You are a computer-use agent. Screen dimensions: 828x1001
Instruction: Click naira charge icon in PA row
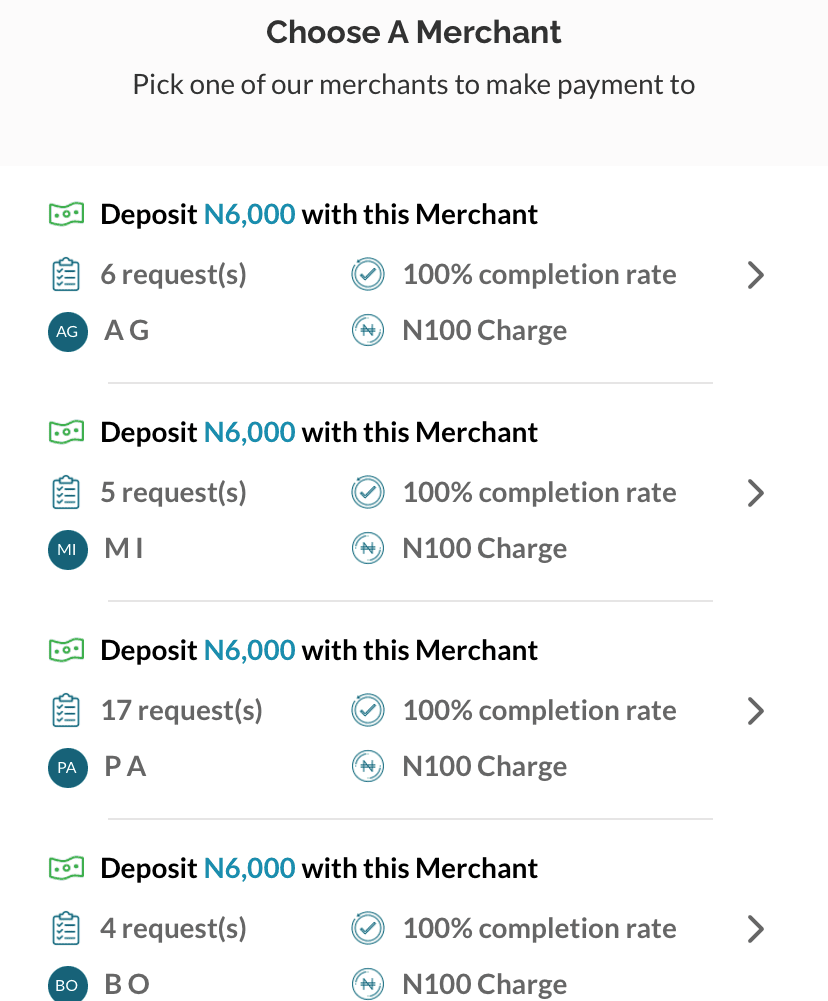tap(368, 767)
